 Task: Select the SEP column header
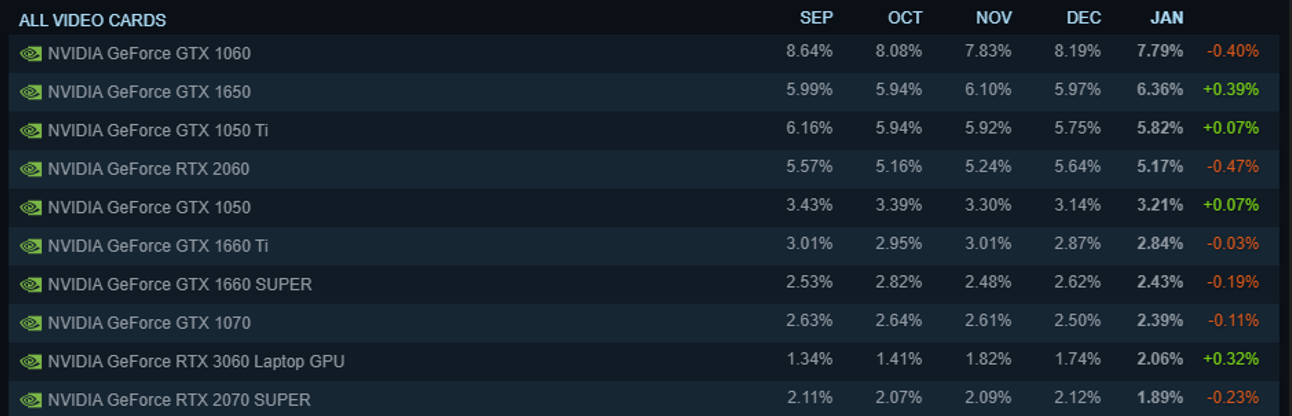pyautogui.click(x=816, y=18)
